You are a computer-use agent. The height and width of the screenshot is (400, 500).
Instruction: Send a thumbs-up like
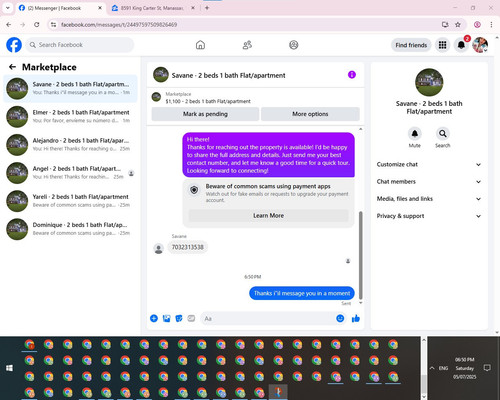(356, 318)
